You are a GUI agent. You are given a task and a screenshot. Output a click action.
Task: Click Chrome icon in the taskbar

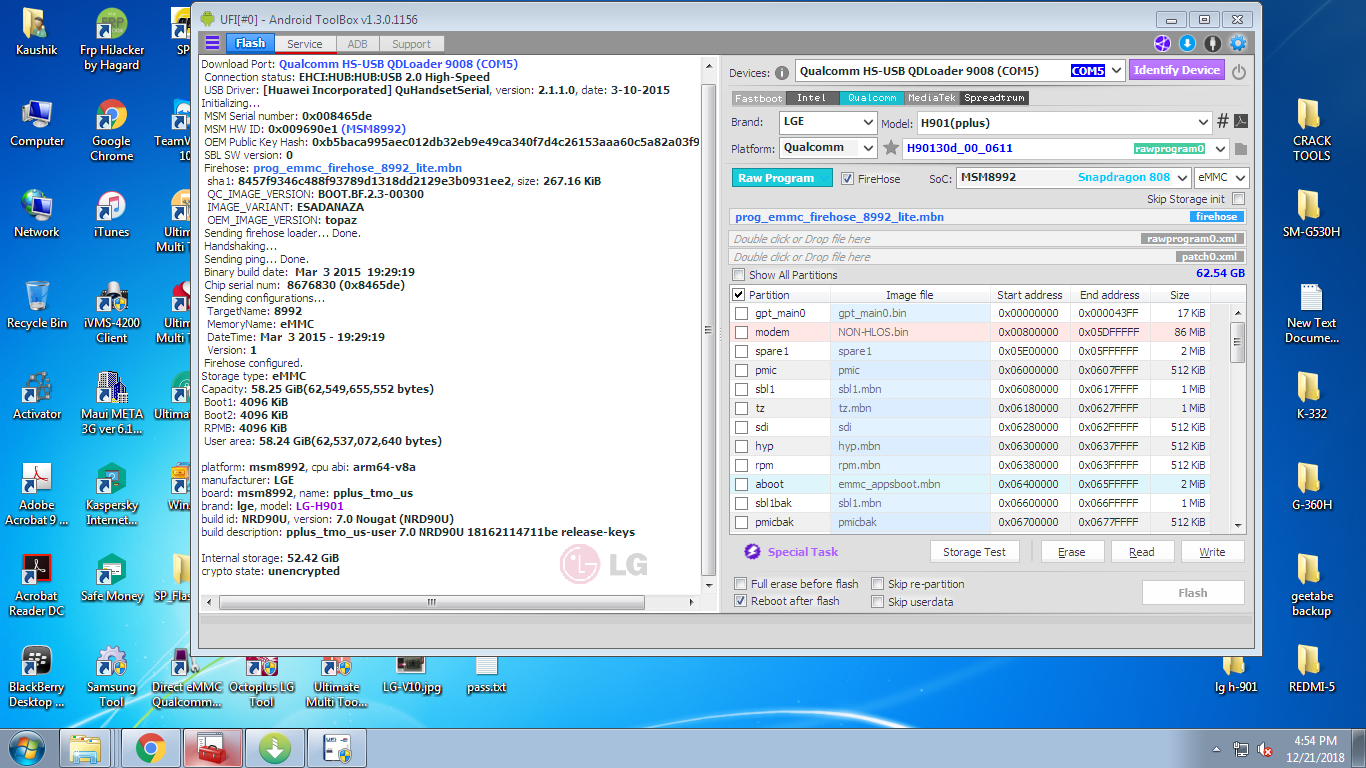click(151, 747)
